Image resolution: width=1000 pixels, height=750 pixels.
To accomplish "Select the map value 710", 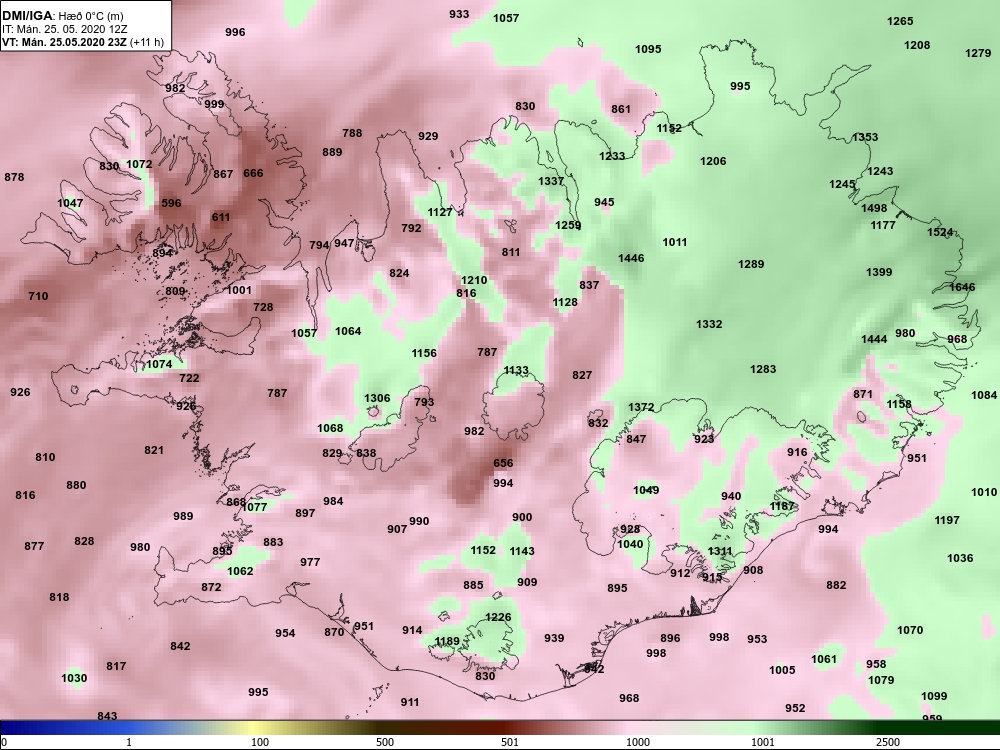I will point(38,296).
